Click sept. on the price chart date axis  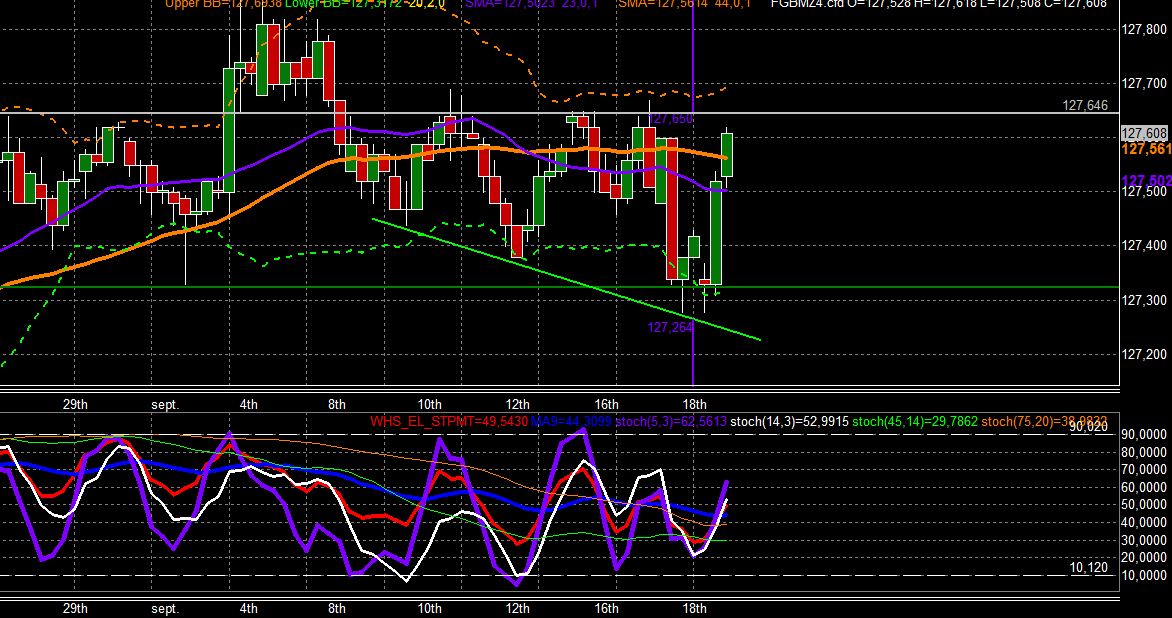165,404
